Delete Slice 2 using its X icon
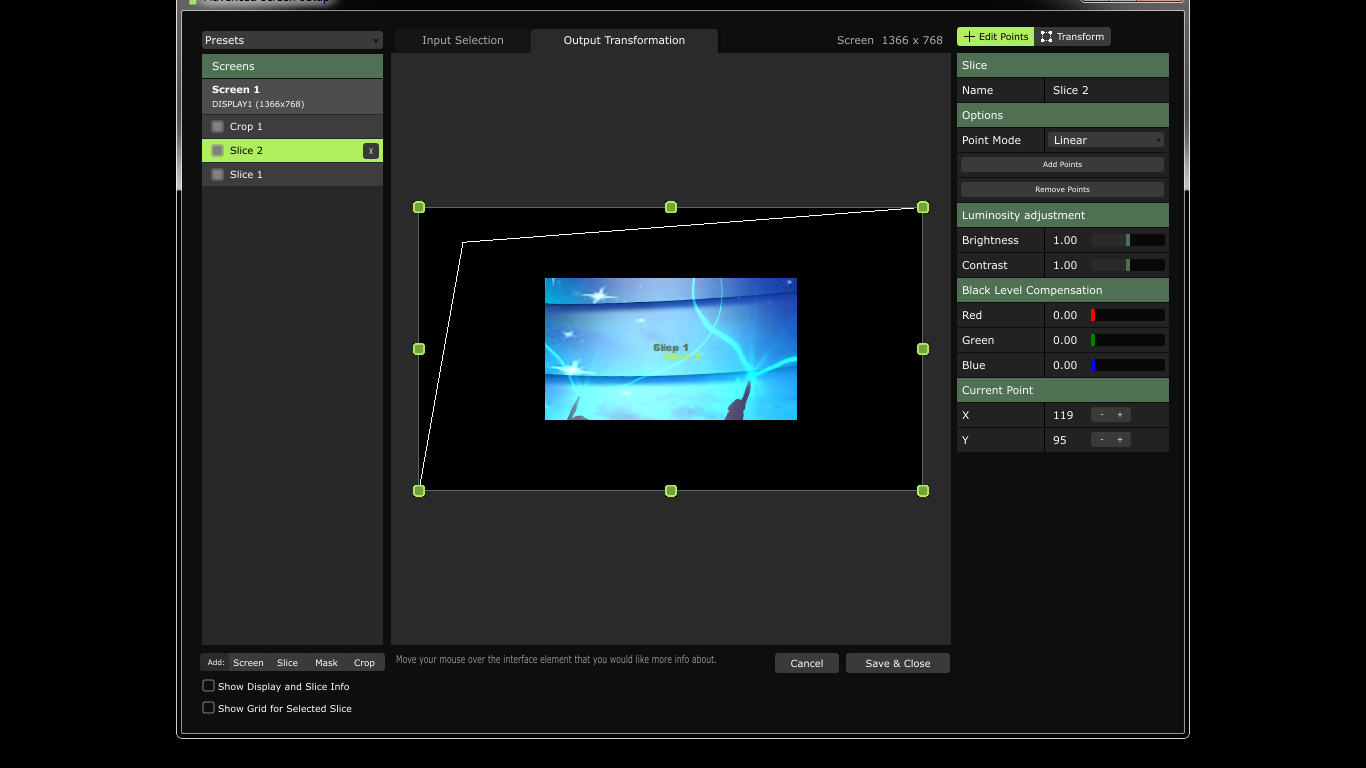The image size is (1366, 768). [371, 151]
